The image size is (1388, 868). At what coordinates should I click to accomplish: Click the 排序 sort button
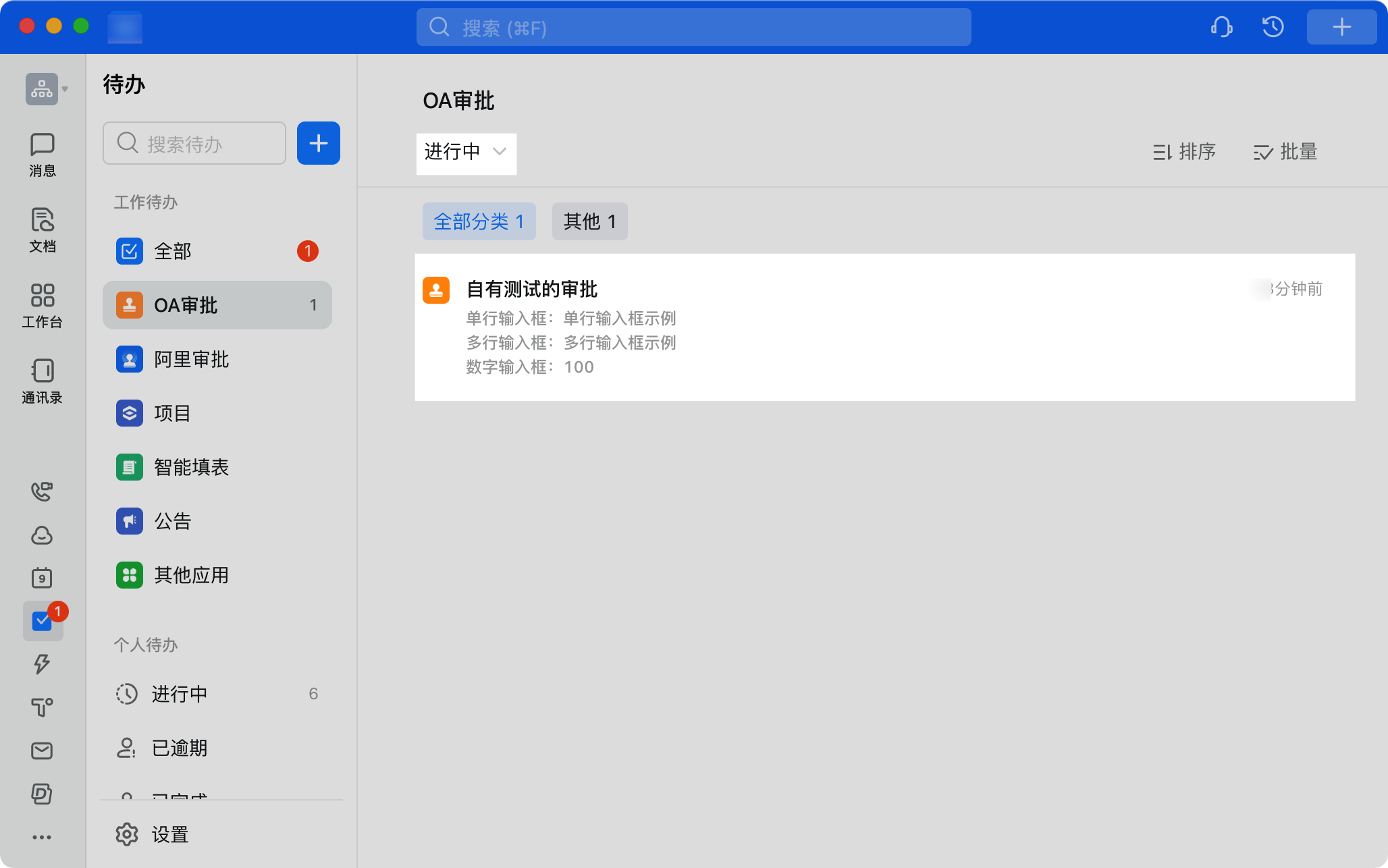[x=1184, y=152]
